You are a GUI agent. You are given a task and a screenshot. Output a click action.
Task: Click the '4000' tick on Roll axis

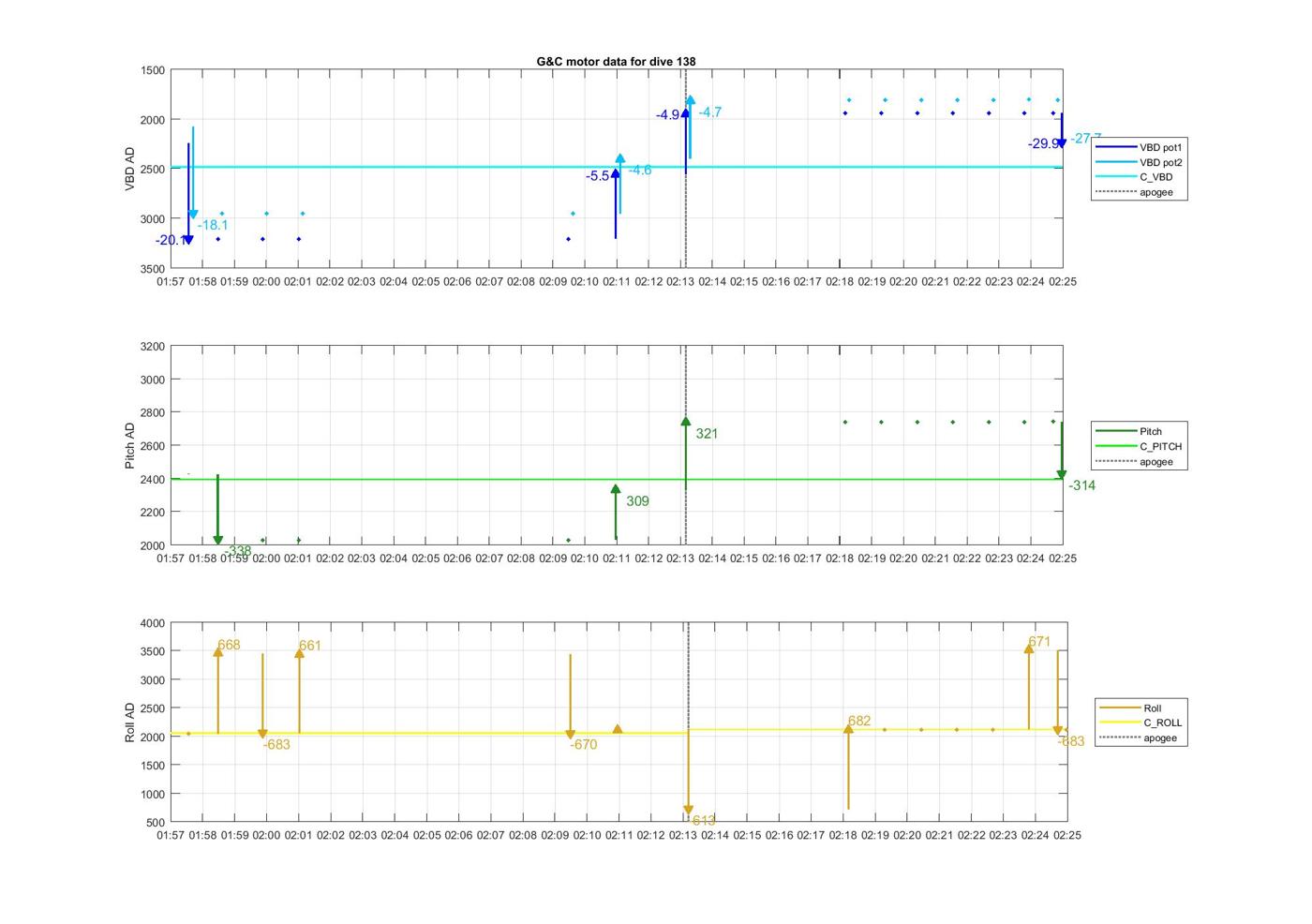152,623
